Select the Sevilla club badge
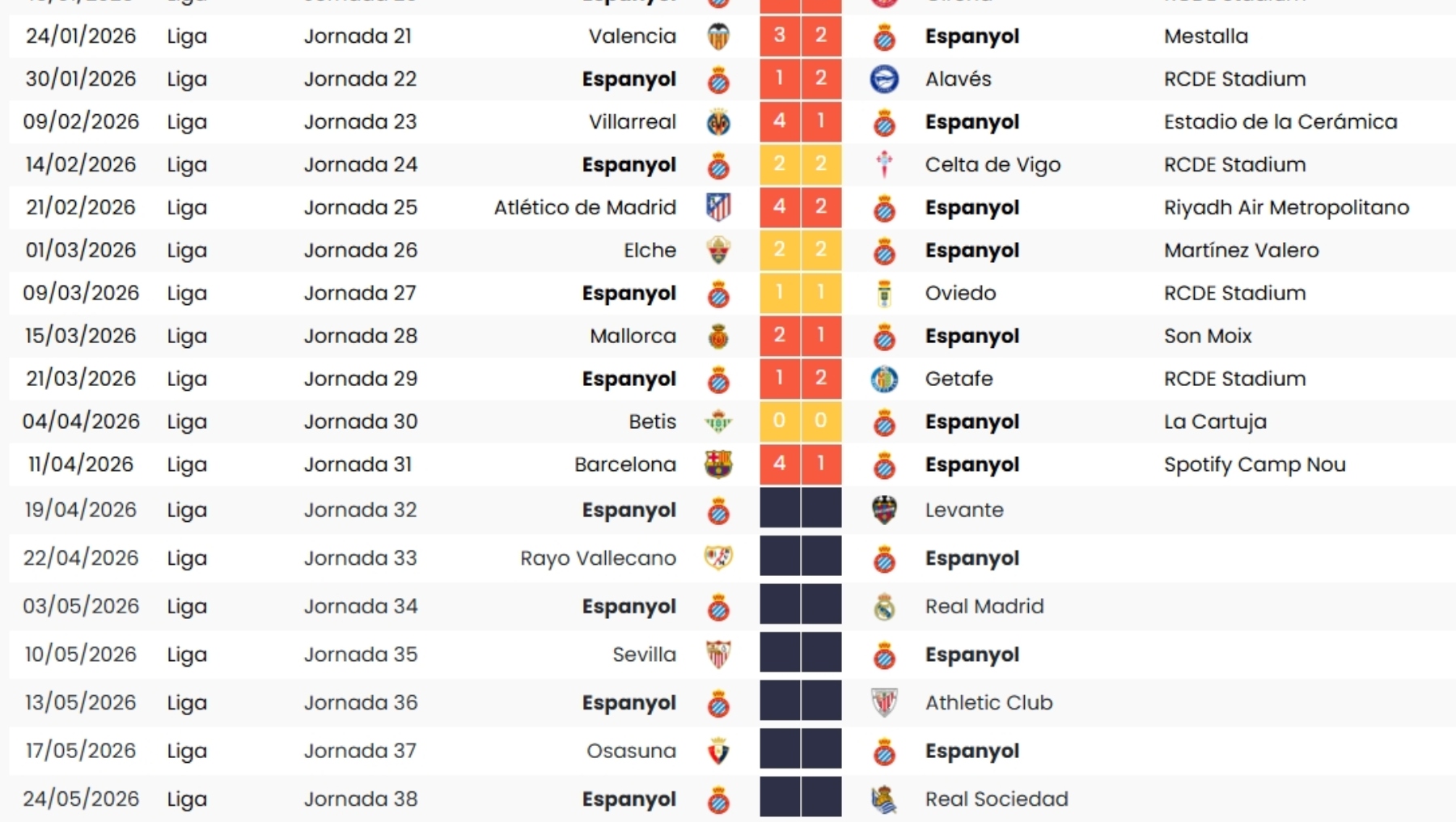The height and width of the screenshot is (822, 1456). click(720, 655)
